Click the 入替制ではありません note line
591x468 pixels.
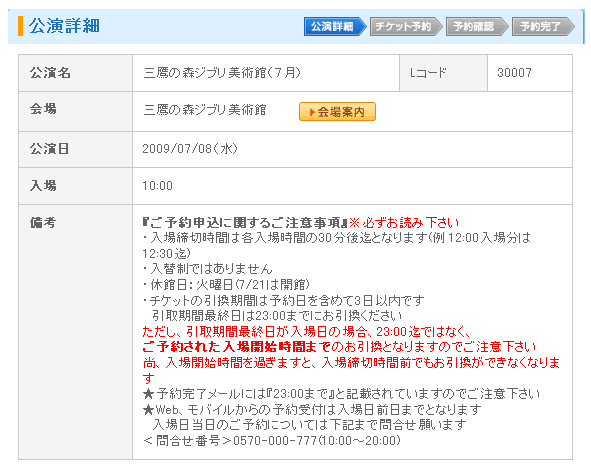pos(207,269)
